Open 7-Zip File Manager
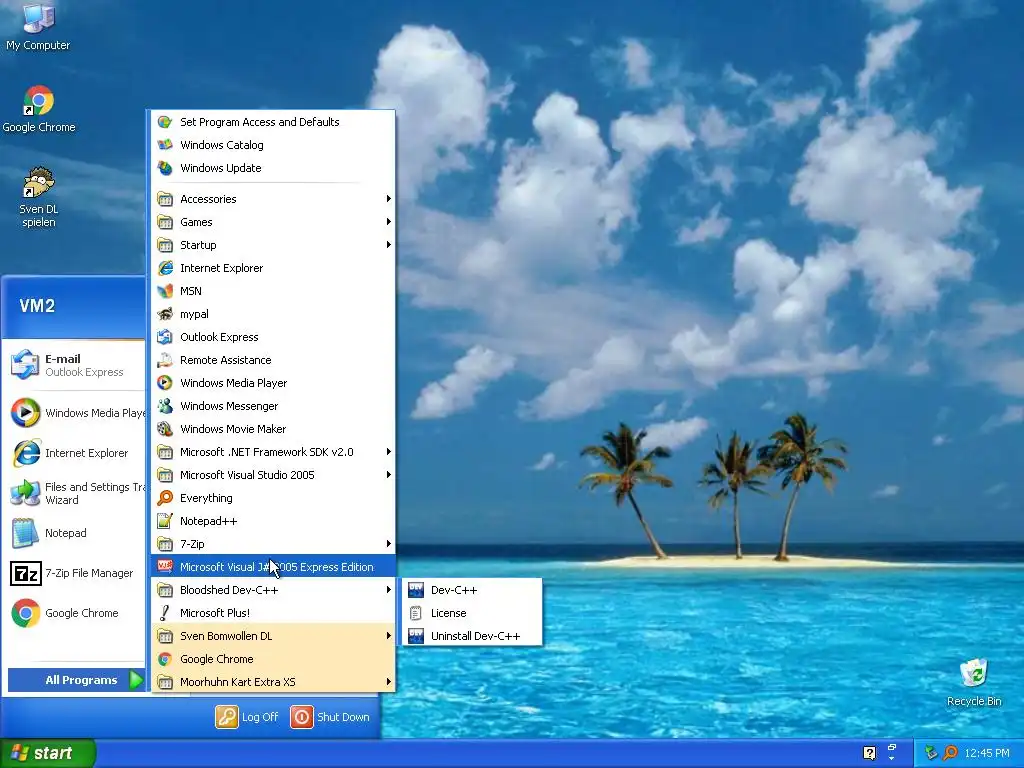 pos(74,573)
